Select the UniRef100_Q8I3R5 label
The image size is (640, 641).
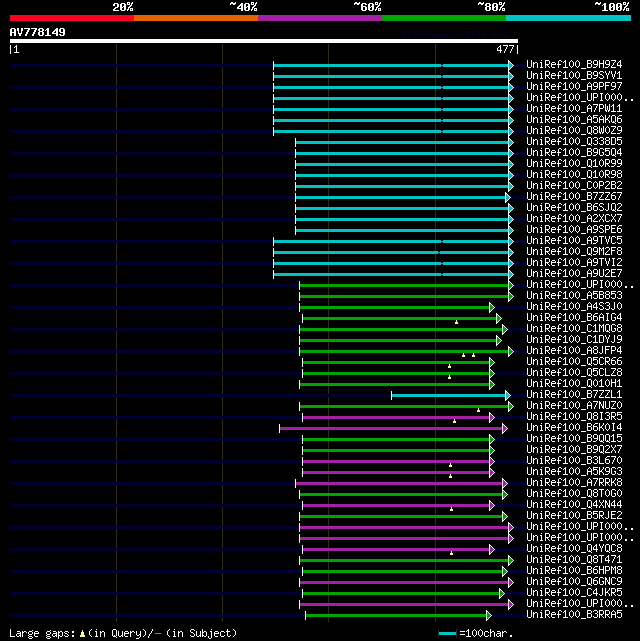(x=574, y=417)
